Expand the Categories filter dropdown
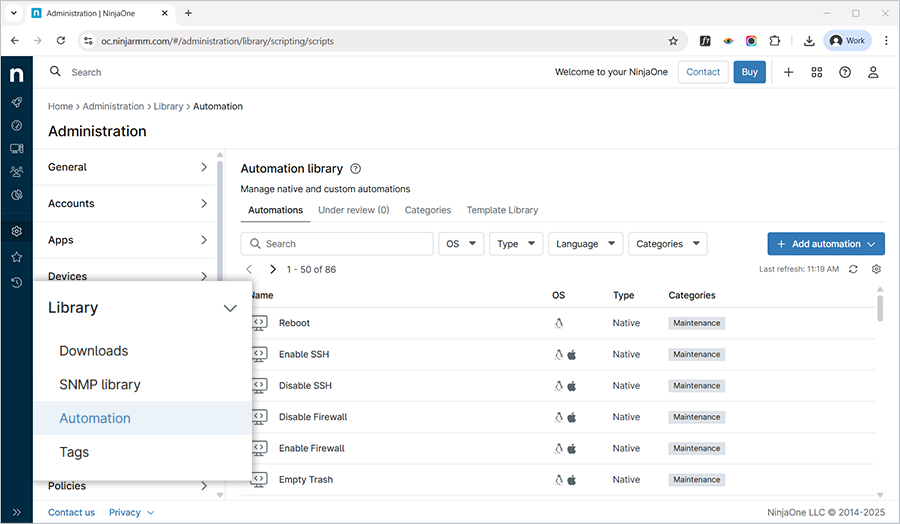This screenshot has height=524, width=900. (x=667, y=244)
